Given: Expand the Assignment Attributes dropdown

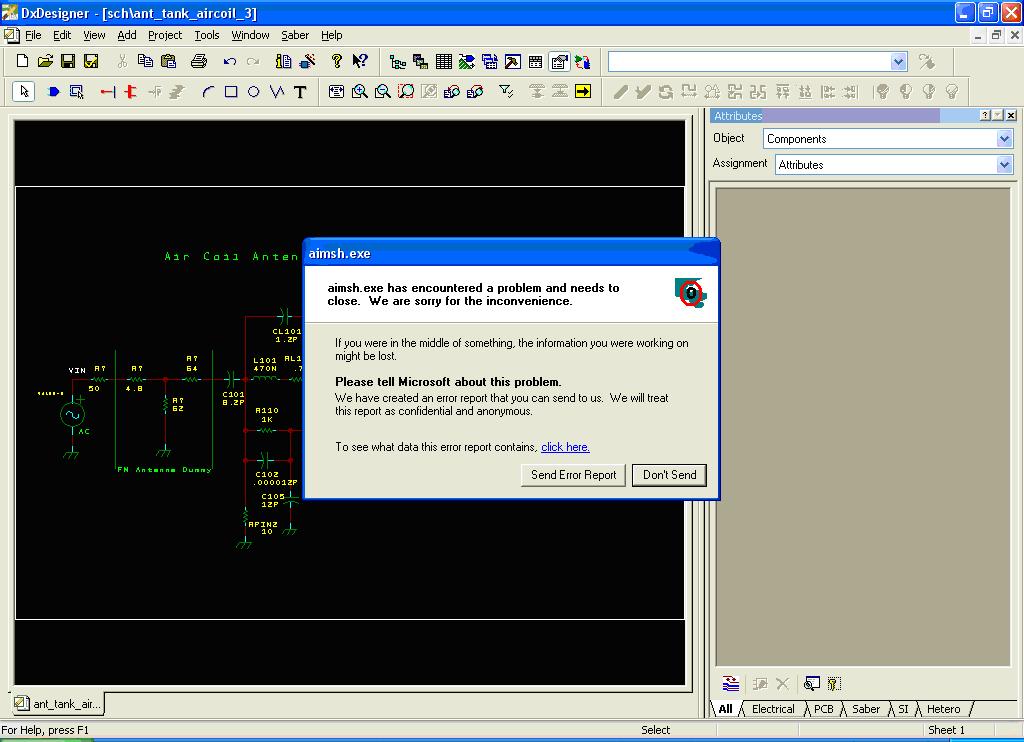Looking at the screenshot, I should click(x=1004, y=165).
